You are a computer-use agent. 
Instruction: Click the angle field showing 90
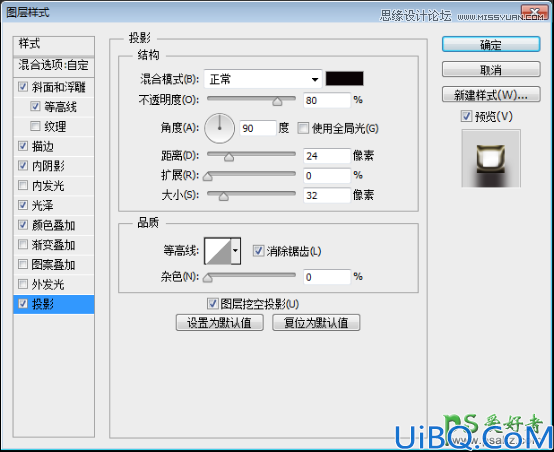(x=258, y=128)
